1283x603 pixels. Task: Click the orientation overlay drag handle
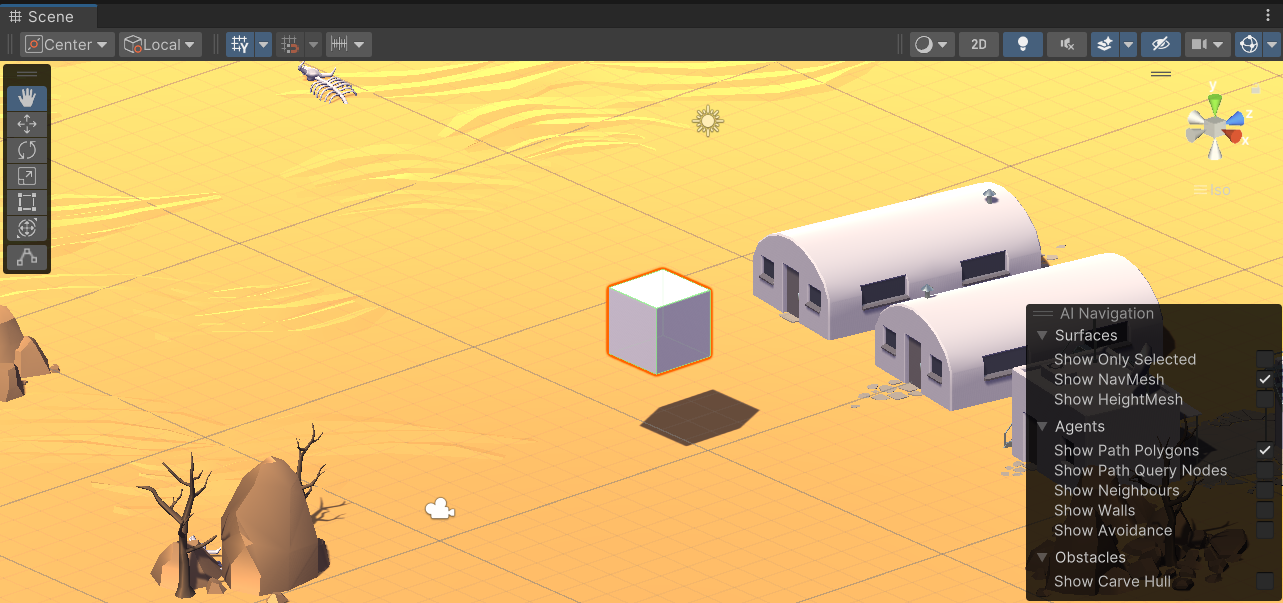pyautogui.click(x=1161, y=73)
